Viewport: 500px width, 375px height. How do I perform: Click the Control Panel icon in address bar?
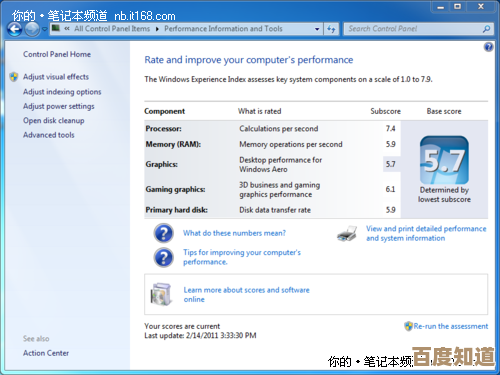[56, 28]
